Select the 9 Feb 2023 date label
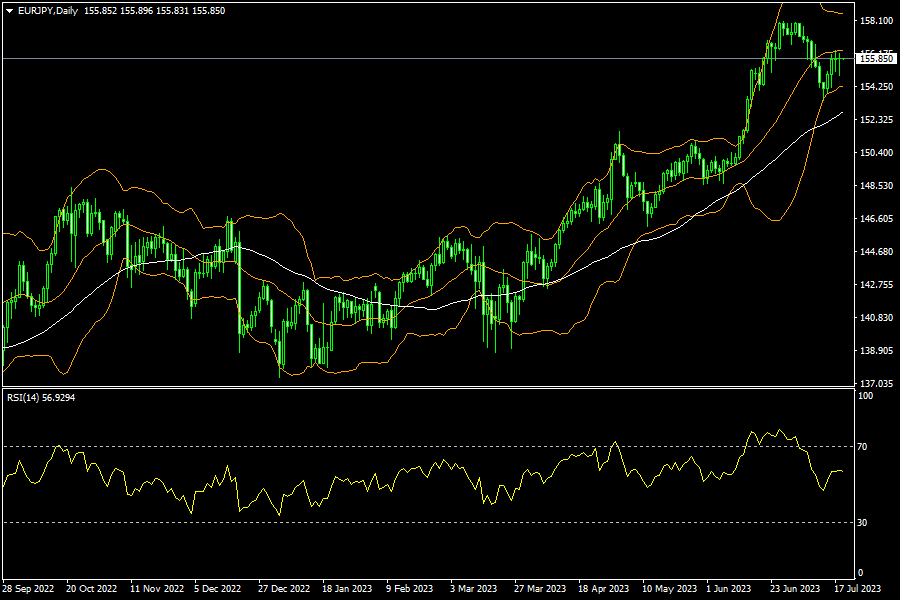 410,589
